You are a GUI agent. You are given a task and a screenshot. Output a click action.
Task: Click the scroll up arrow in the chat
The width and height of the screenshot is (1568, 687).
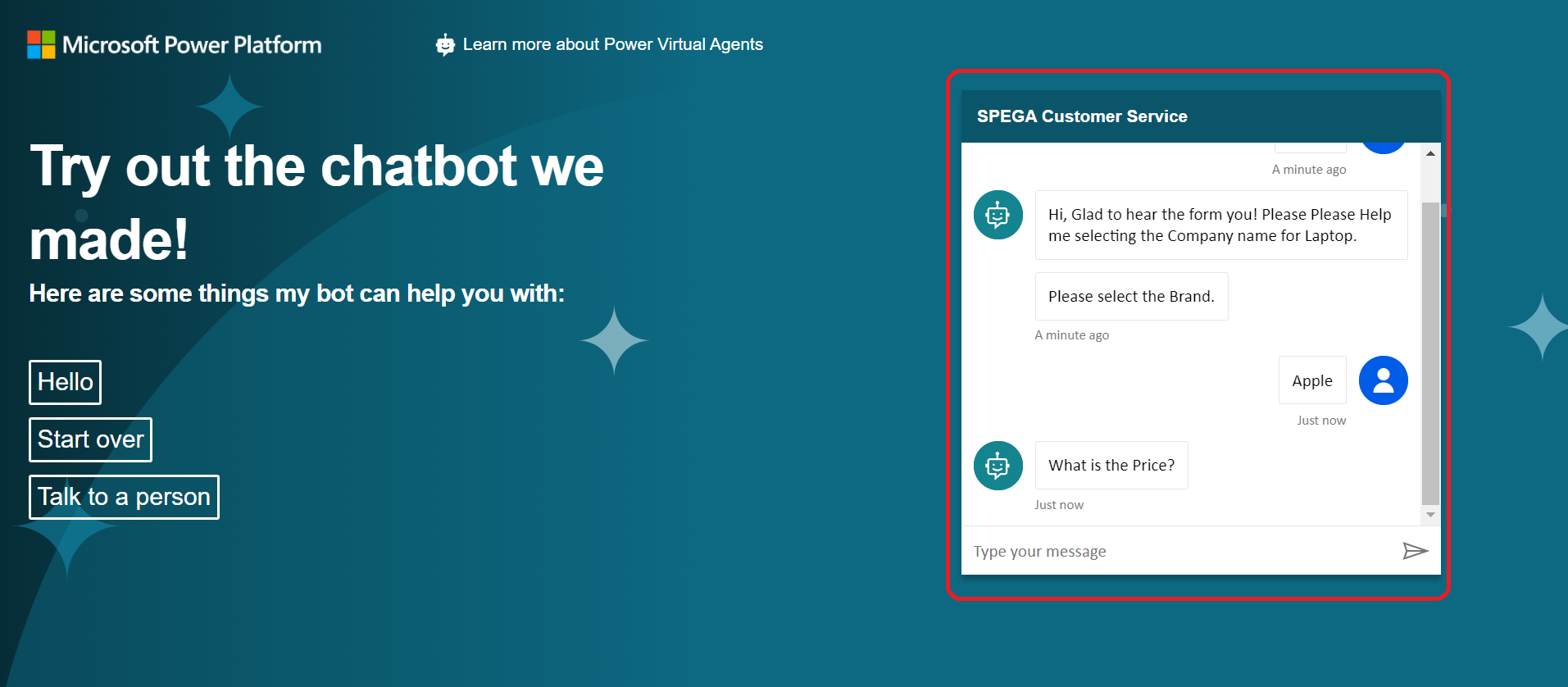click(x=1430, y=153)
